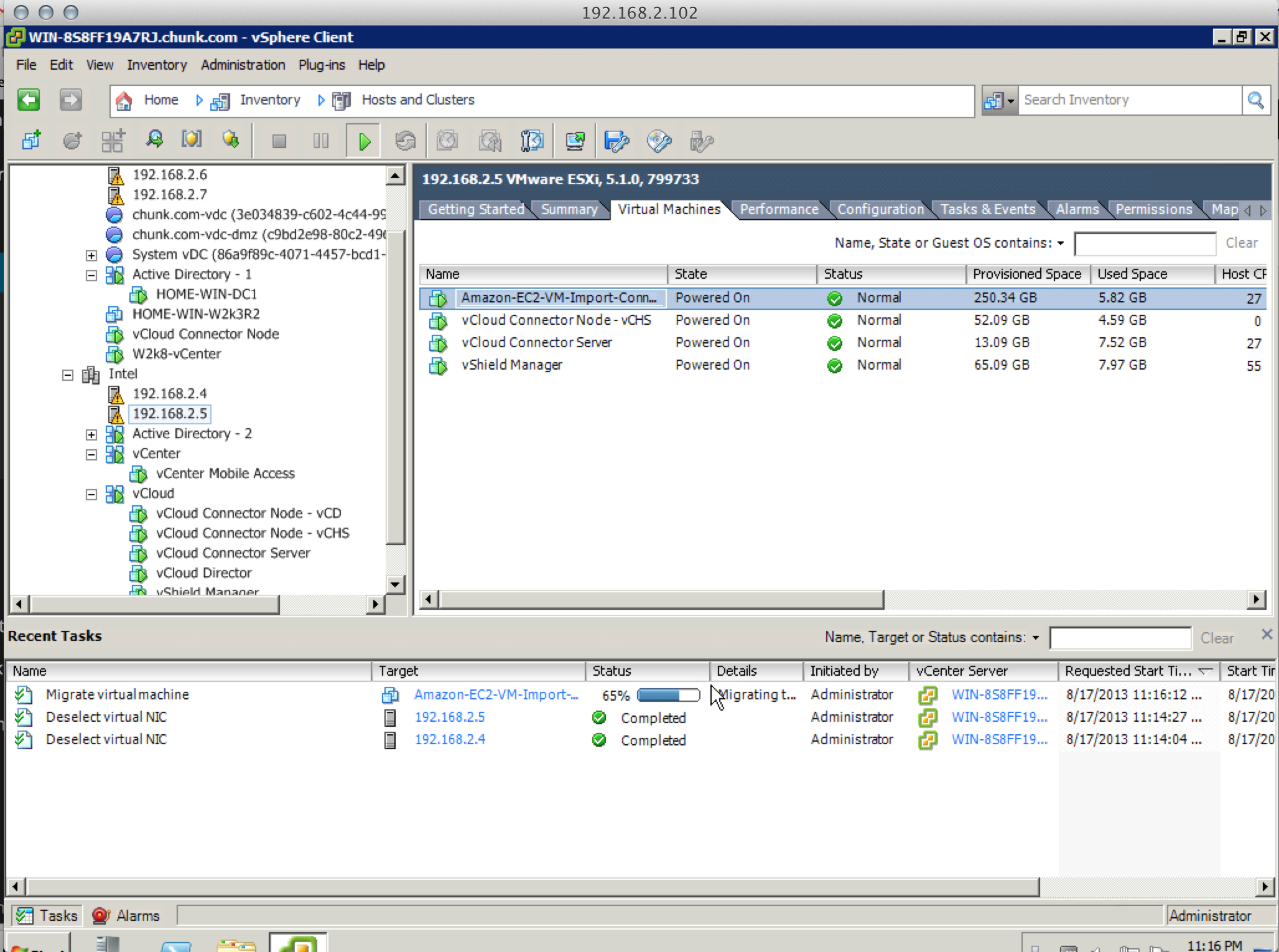Click the 192.168.2.5 target link
Viewport: 1279px width, 952px height.
coord(449,717)
